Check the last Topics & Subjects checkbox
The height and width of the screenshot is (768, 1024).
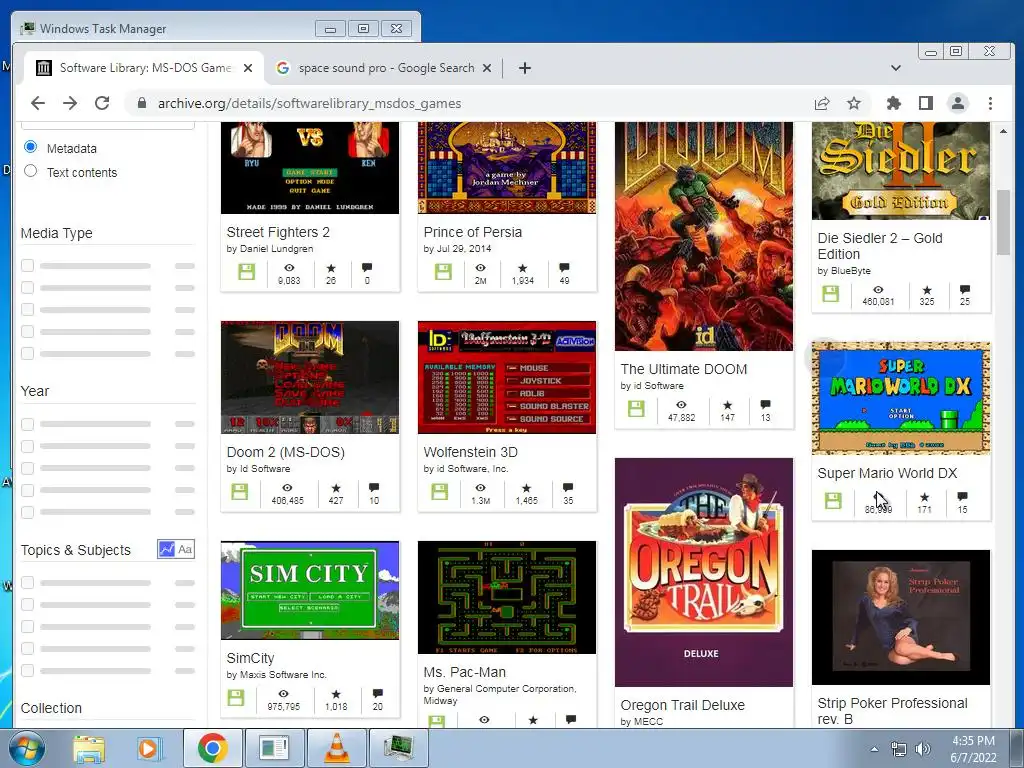click(x=27, y=670)
